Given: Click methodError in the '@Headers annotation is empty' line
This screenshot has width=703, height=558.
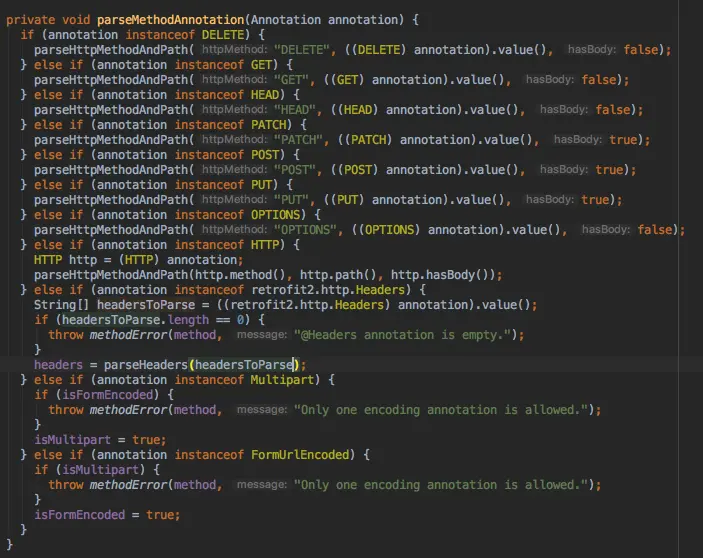Looking at the screenshot, I should (x=128, y=335).
